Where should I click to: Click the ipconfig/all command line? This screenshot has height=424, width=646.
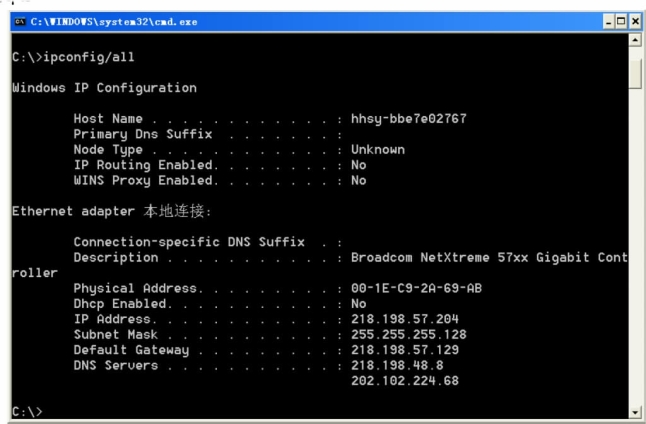73,57
